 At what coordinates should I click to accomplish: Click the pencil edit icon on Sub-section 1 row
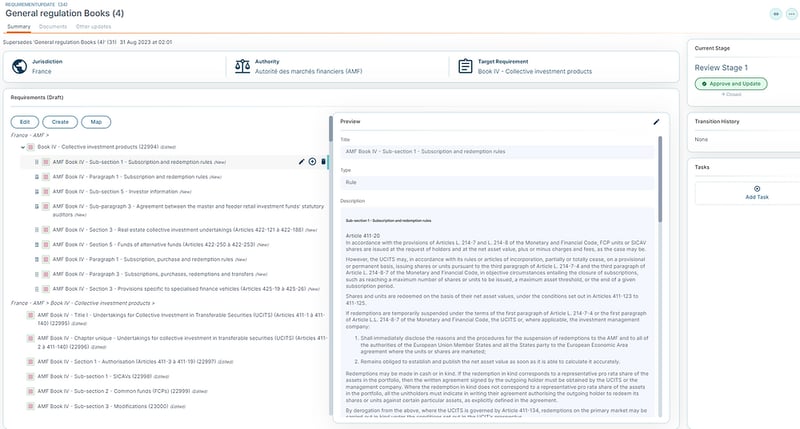[x=301, y=162]
